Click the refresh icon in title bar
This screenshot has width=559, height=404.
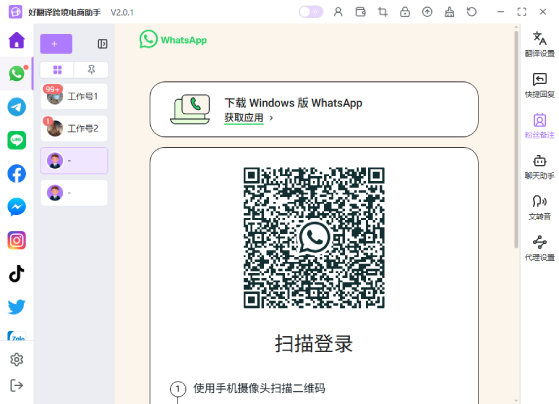(471, 12)
